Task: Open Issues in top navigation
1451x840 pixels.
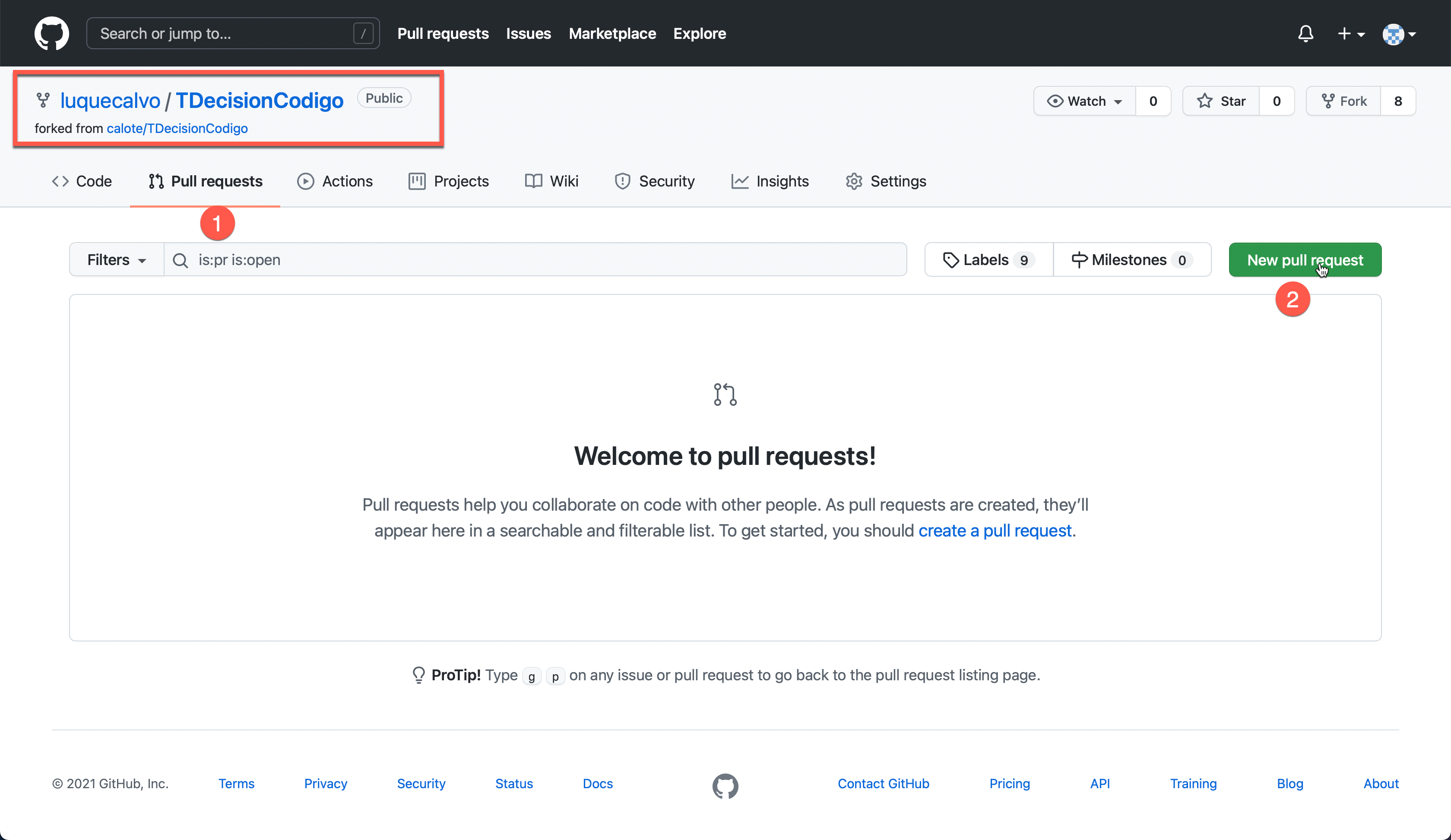Action: [528, 33]
